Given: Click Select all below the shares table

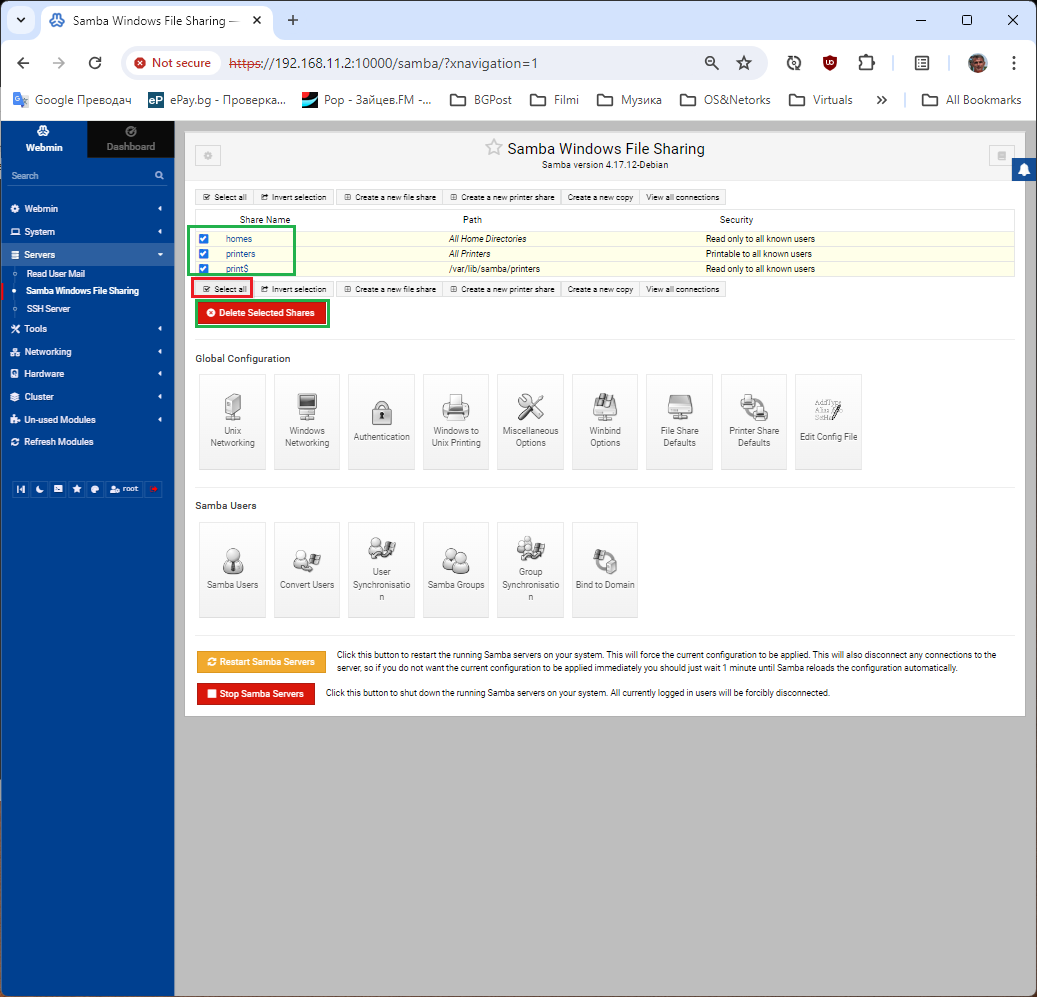Looking at the screenshot, I should coord(224,289).
